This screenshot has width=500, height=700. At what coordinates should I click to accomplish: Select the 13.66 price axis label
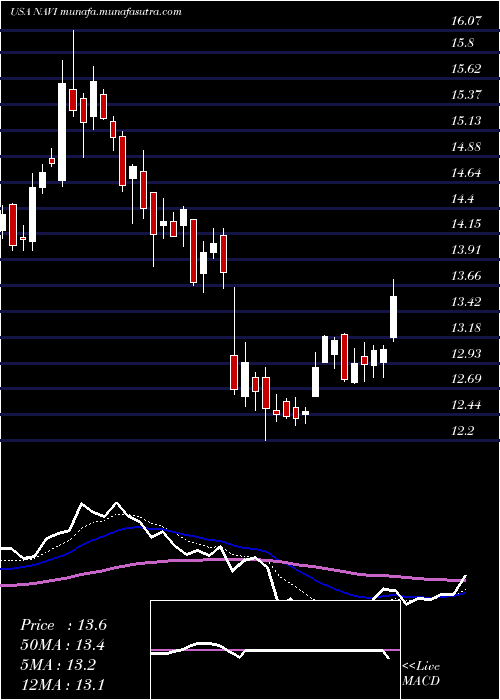467,275
